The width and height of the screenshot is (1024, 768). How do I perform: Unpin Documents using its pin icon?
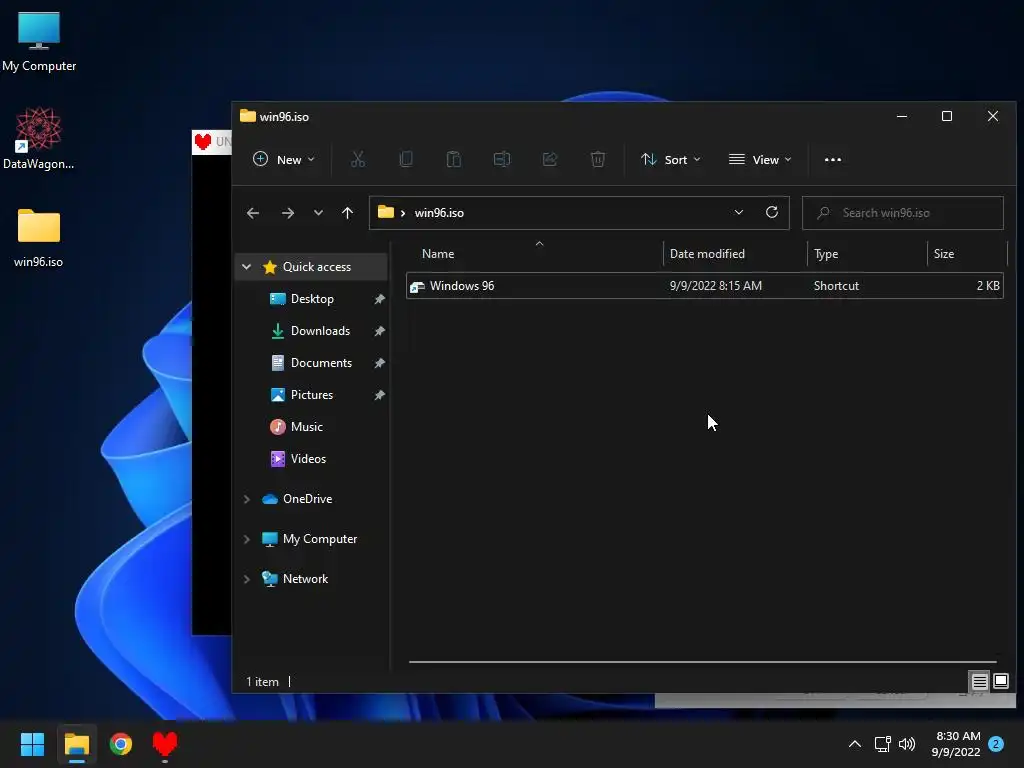pyautogui.click(x=379, y=362)
